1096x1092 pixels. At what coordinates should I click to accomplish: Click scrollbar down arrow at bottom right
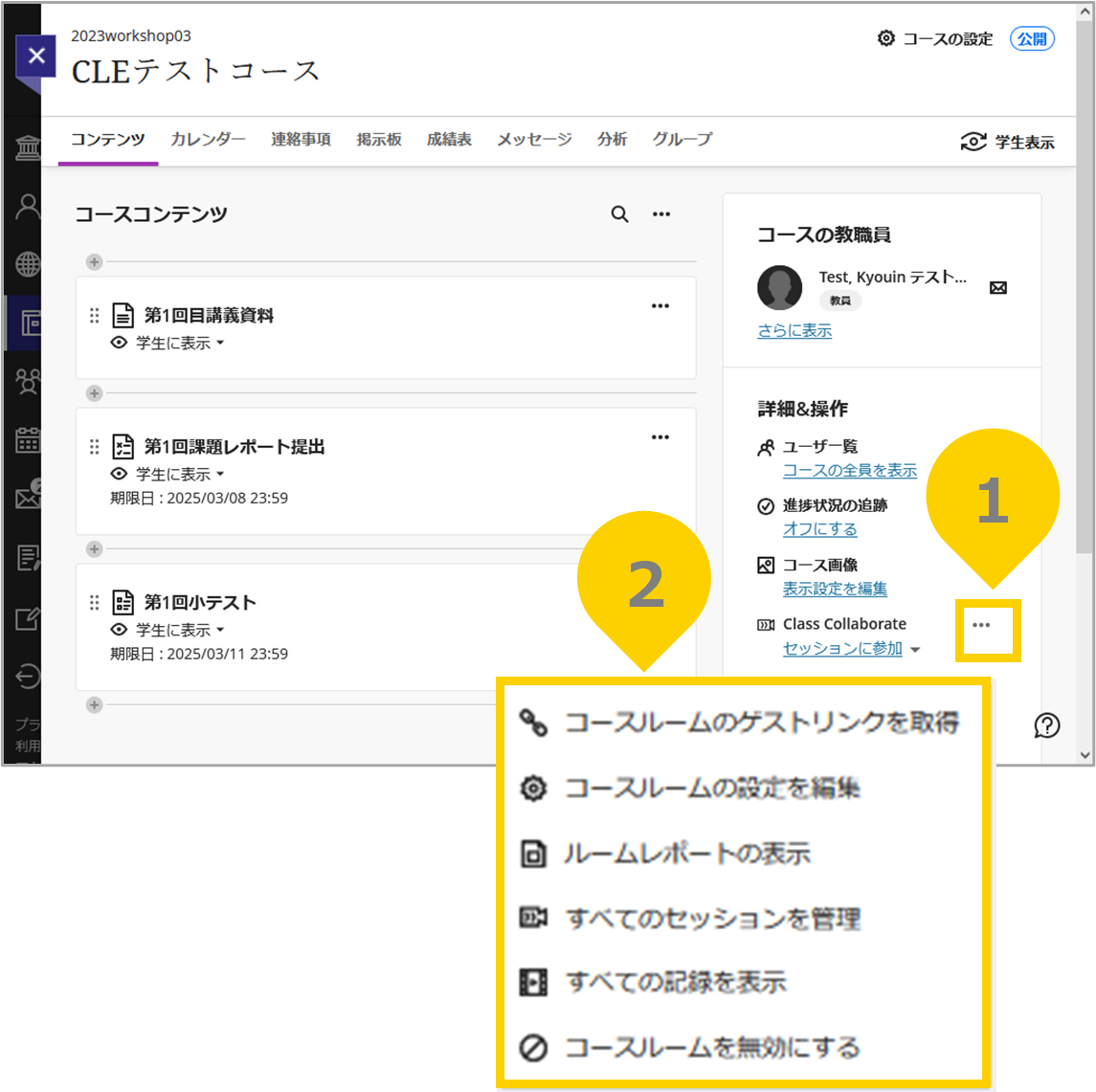pos(1085,754)
